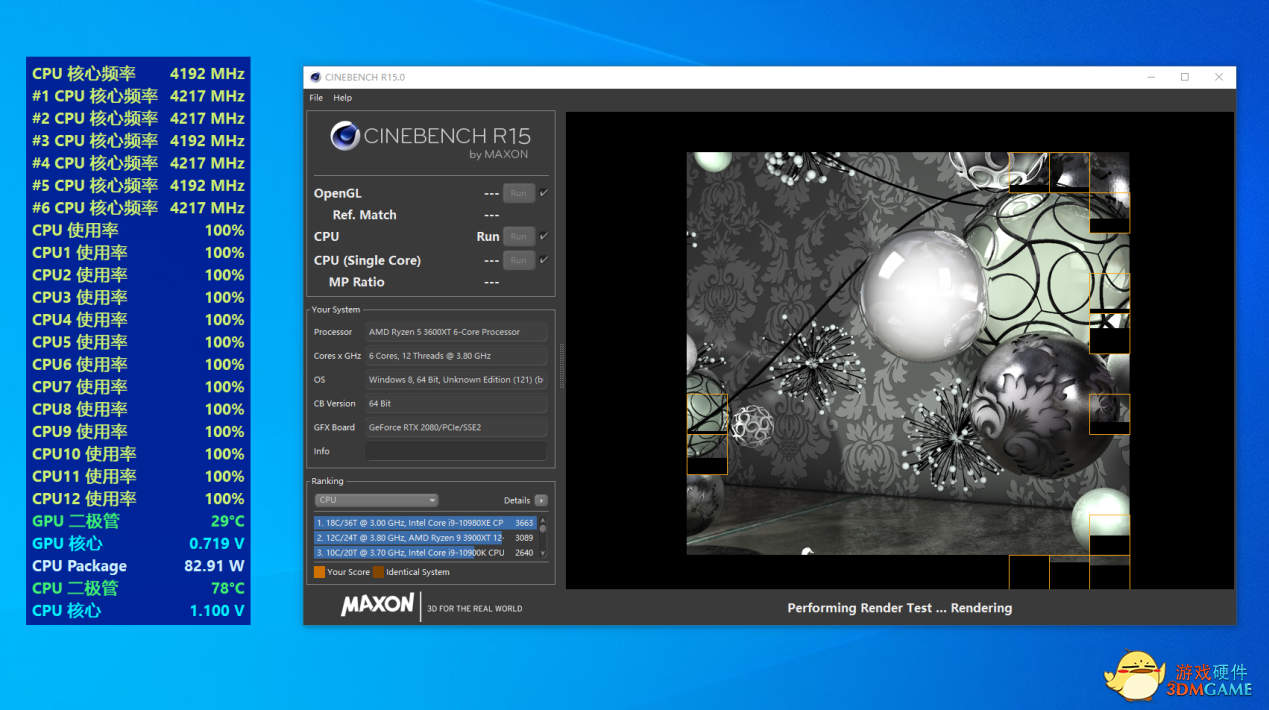Click the Cores x GHz field
Viewport: 1269px width, 710px height.
pyautogui.click(x=456, y=356)
